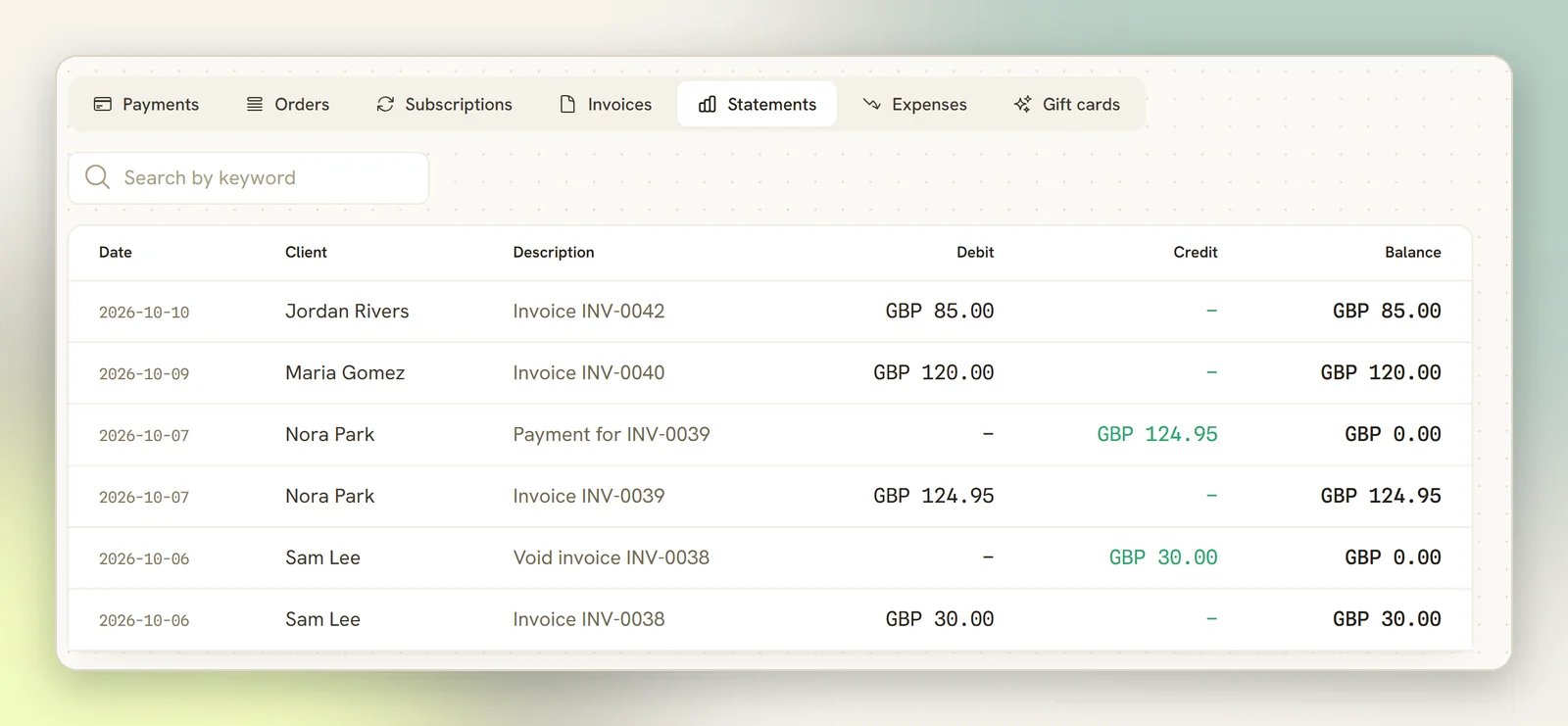Click Nora Park in the payment row

tap(330, 434)
